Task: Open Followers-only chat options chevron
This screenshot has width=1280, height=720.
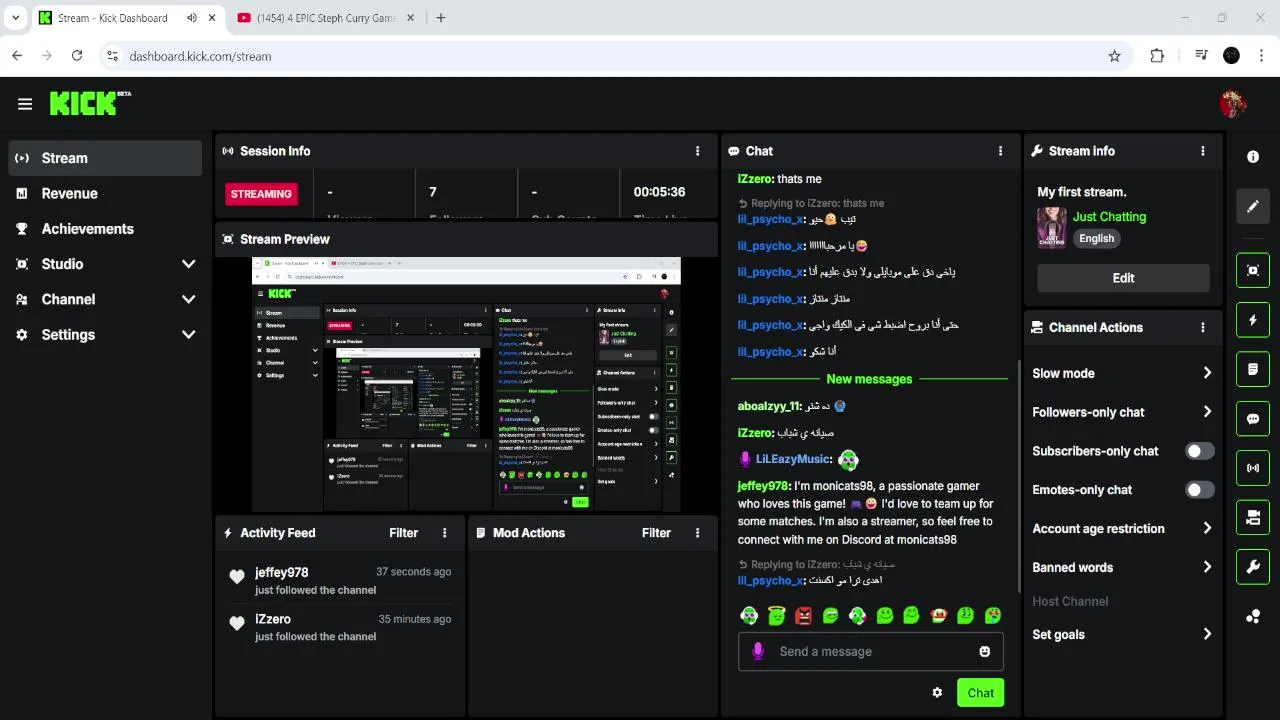Action: point(1207,412)
